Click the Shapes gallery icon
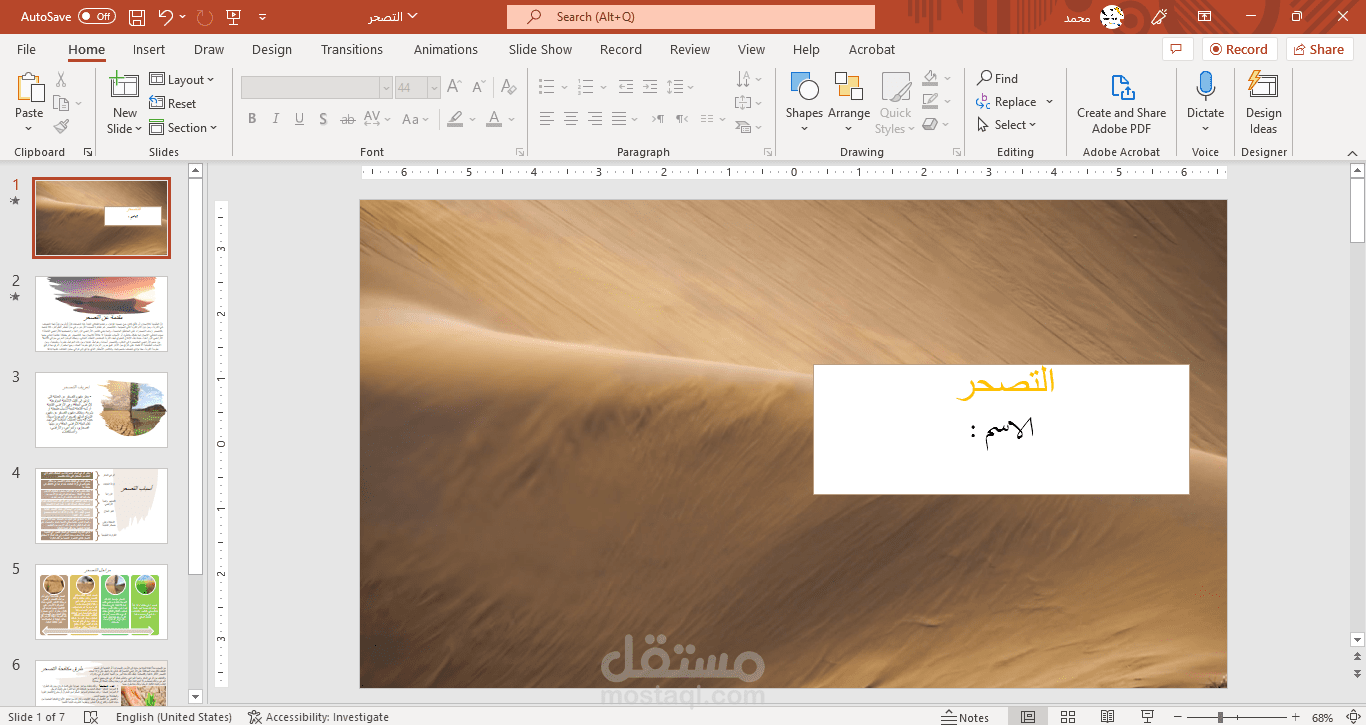The height and width of the screenshot is (725, 1366). [x=804, y=86]
